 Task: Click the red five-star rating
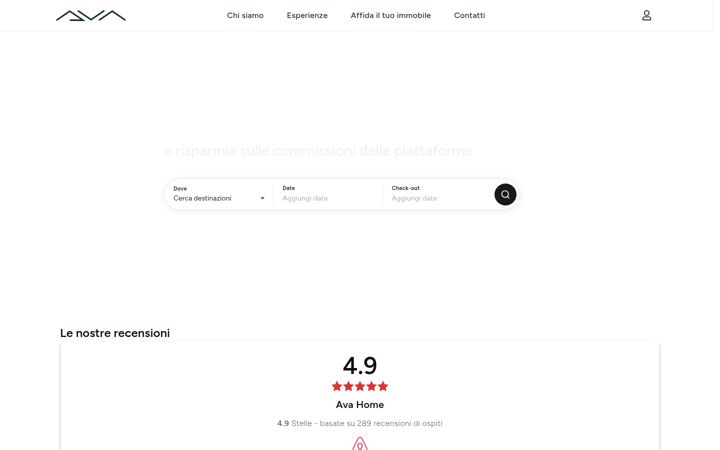point(360,387)
